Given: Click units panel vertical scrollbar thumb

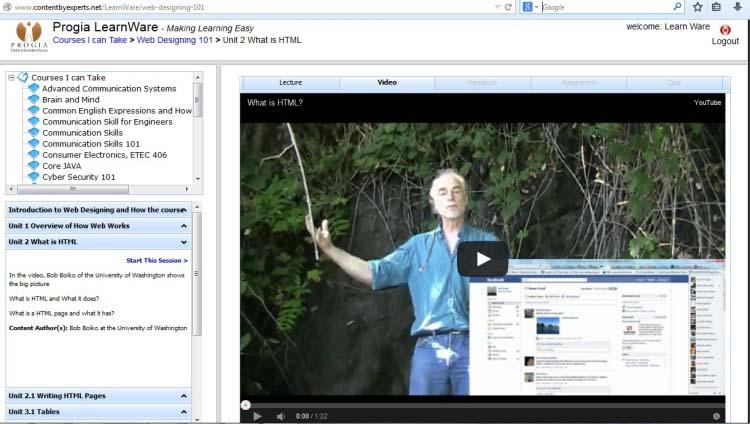Looking at the screenshot, I should point(197,274).
